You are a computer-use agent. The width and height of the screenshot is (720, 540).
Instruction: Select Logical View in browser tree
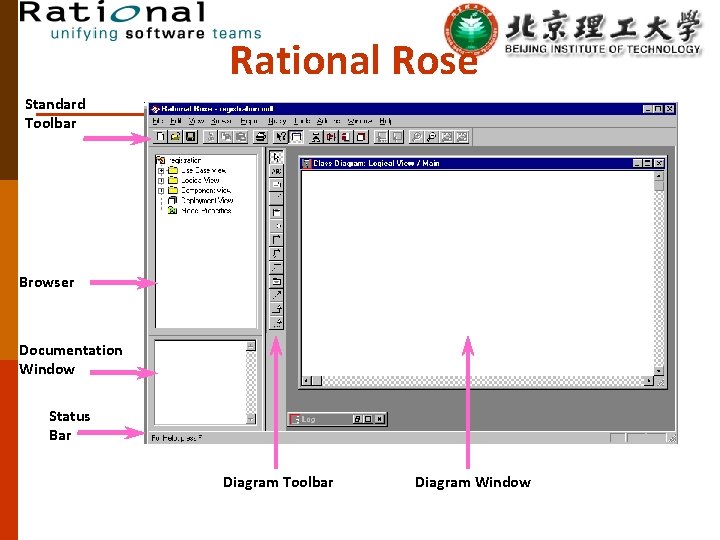(200, 180)
